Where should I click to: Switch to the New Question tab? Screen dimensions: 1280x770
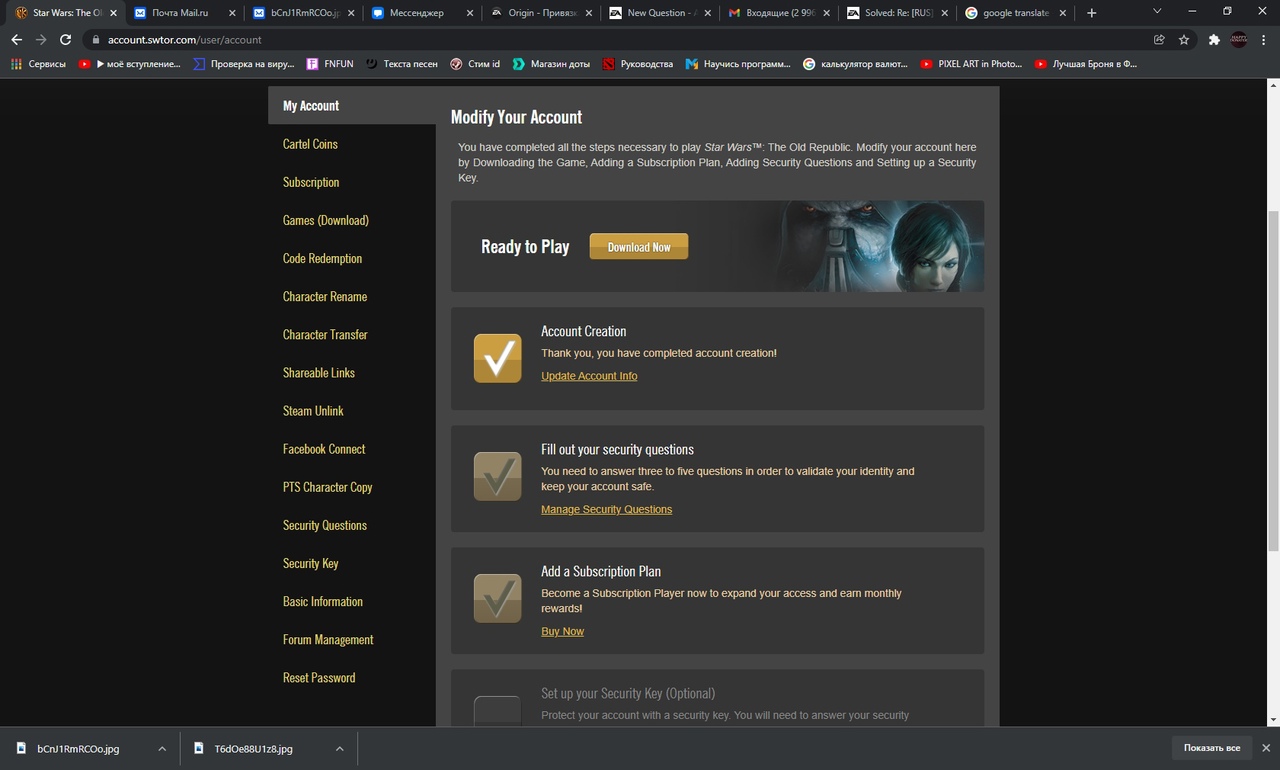click(x=657, y=13)
